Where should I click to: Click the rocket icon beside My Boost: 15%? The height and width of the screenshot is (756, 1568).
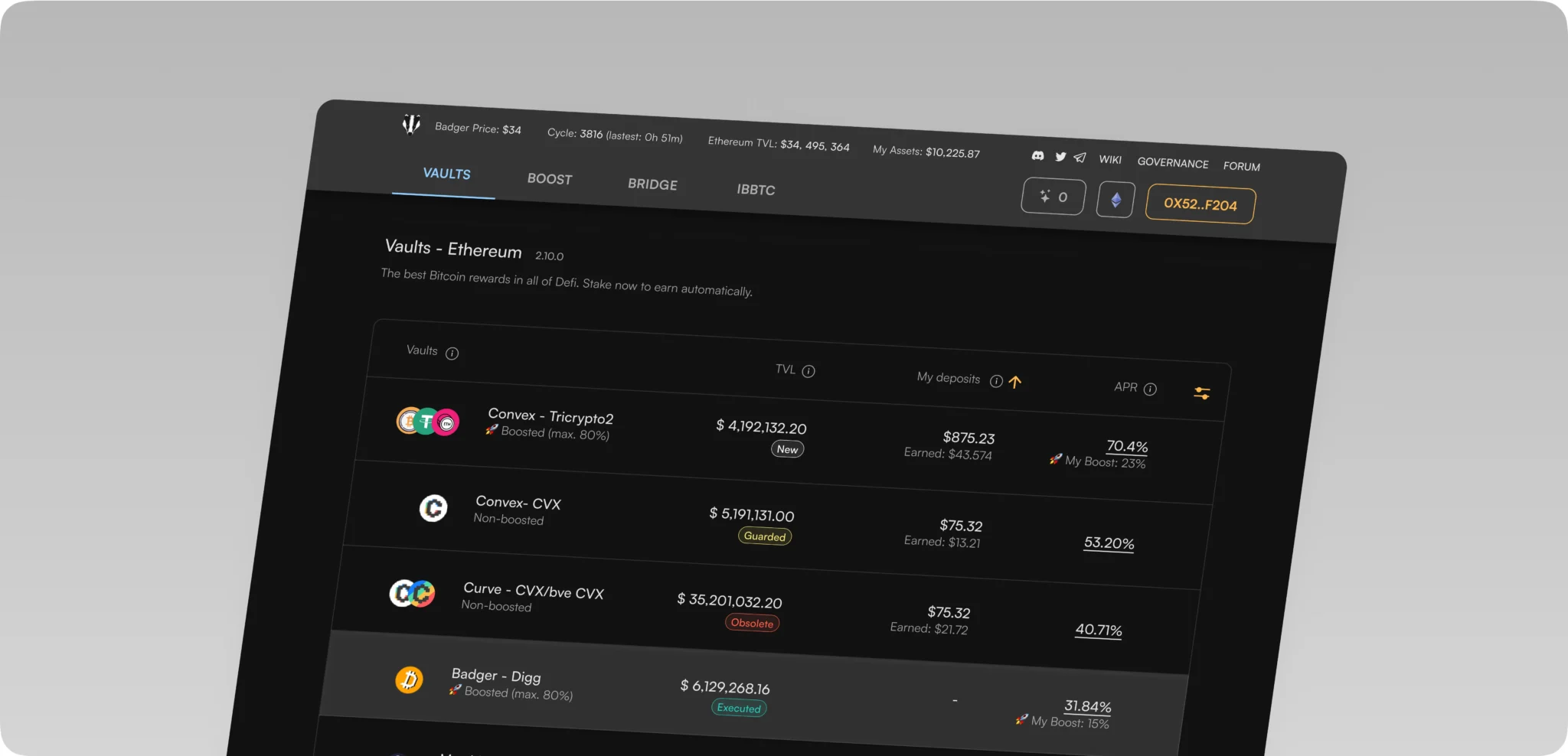[1021, 719]
